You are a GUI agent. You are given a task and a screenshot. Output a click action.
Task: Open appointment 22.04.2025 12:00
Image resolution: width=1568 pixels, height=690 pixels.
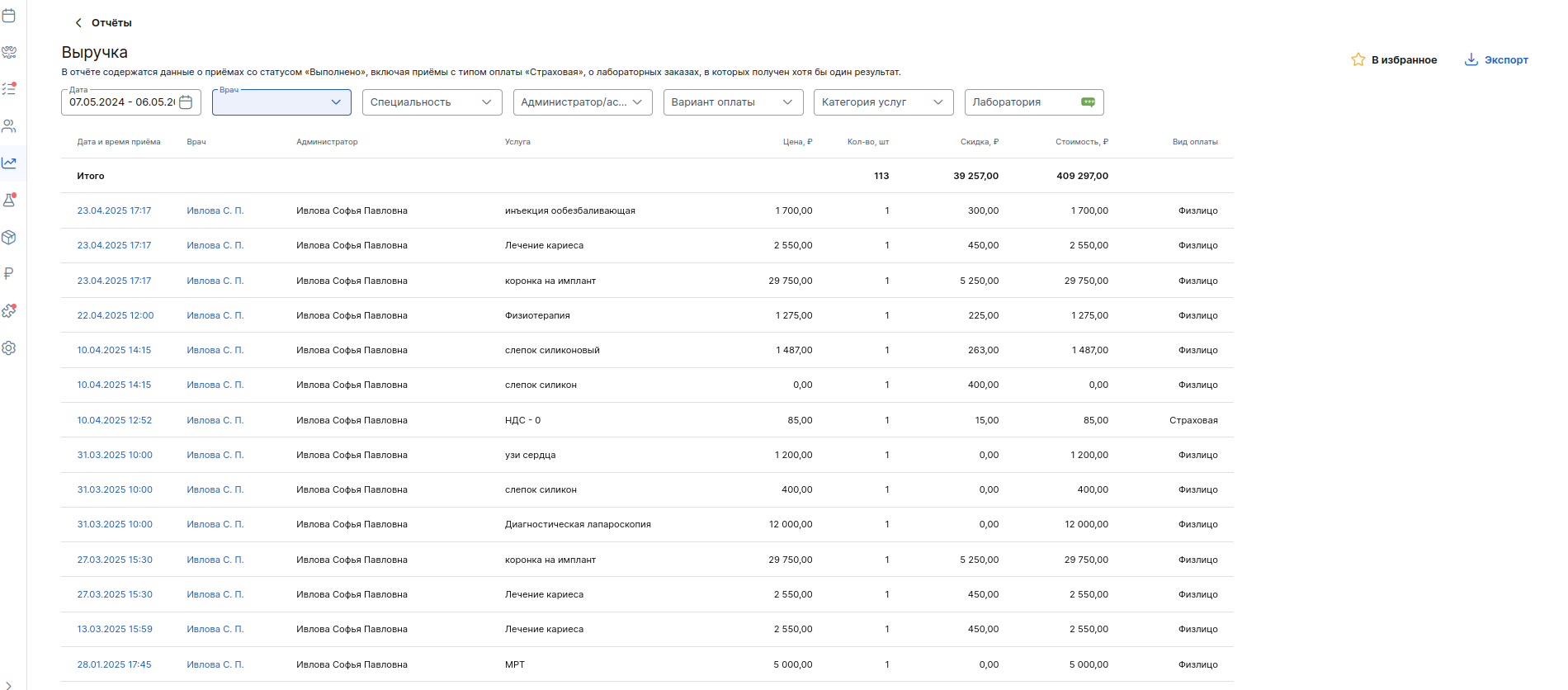coord(116,315)
